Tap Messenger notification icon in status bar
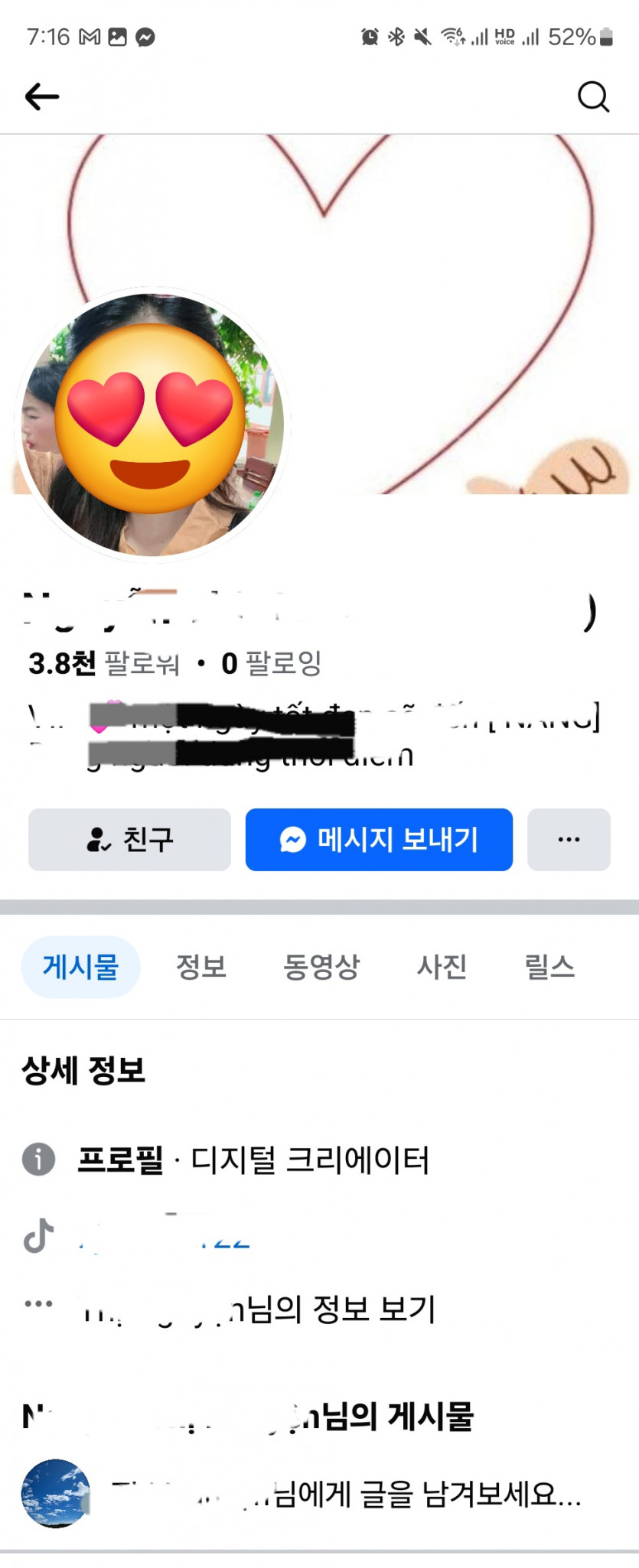Viewport: 639px width, 1568px height. point(145,37)
